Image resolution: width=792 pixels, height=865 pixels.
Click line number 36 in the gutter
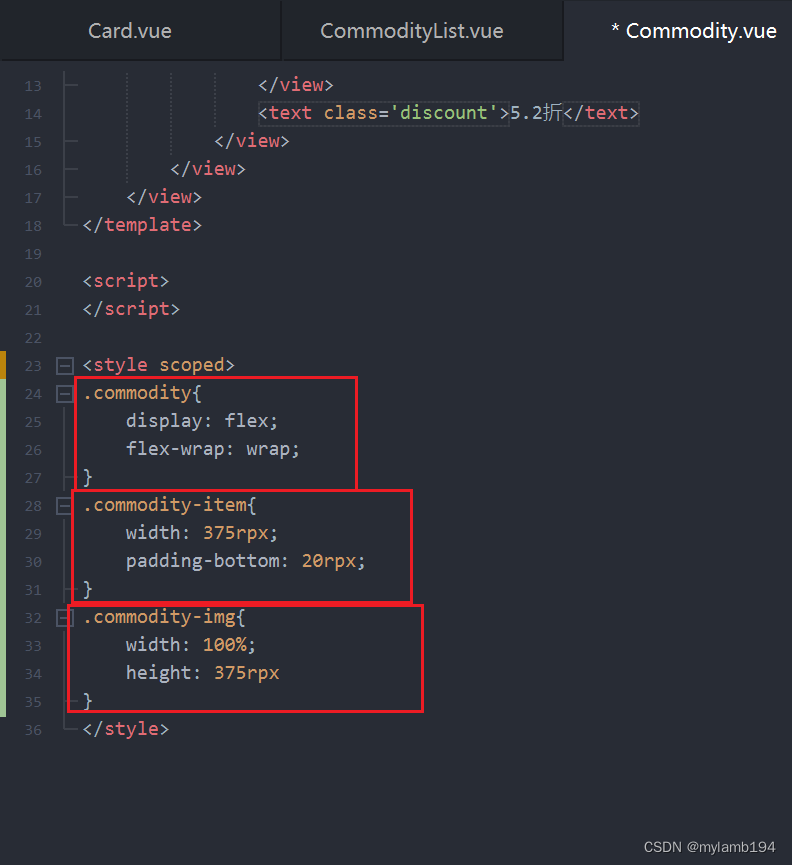tap(33, 730)
